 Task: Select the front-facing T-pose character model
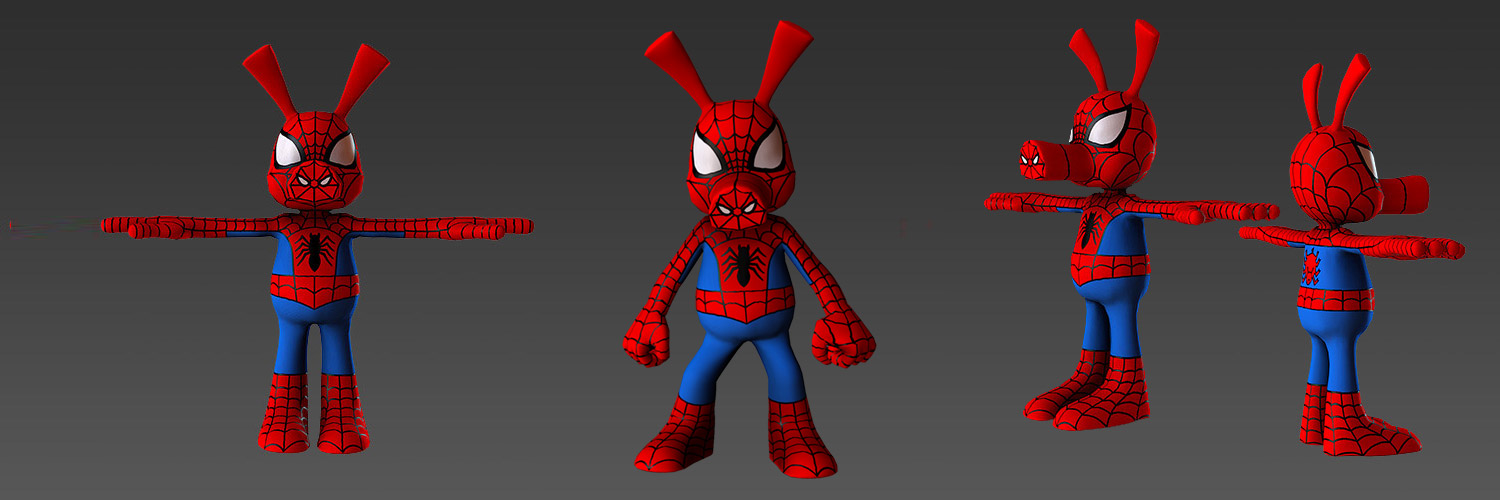[x=318, y=250]
